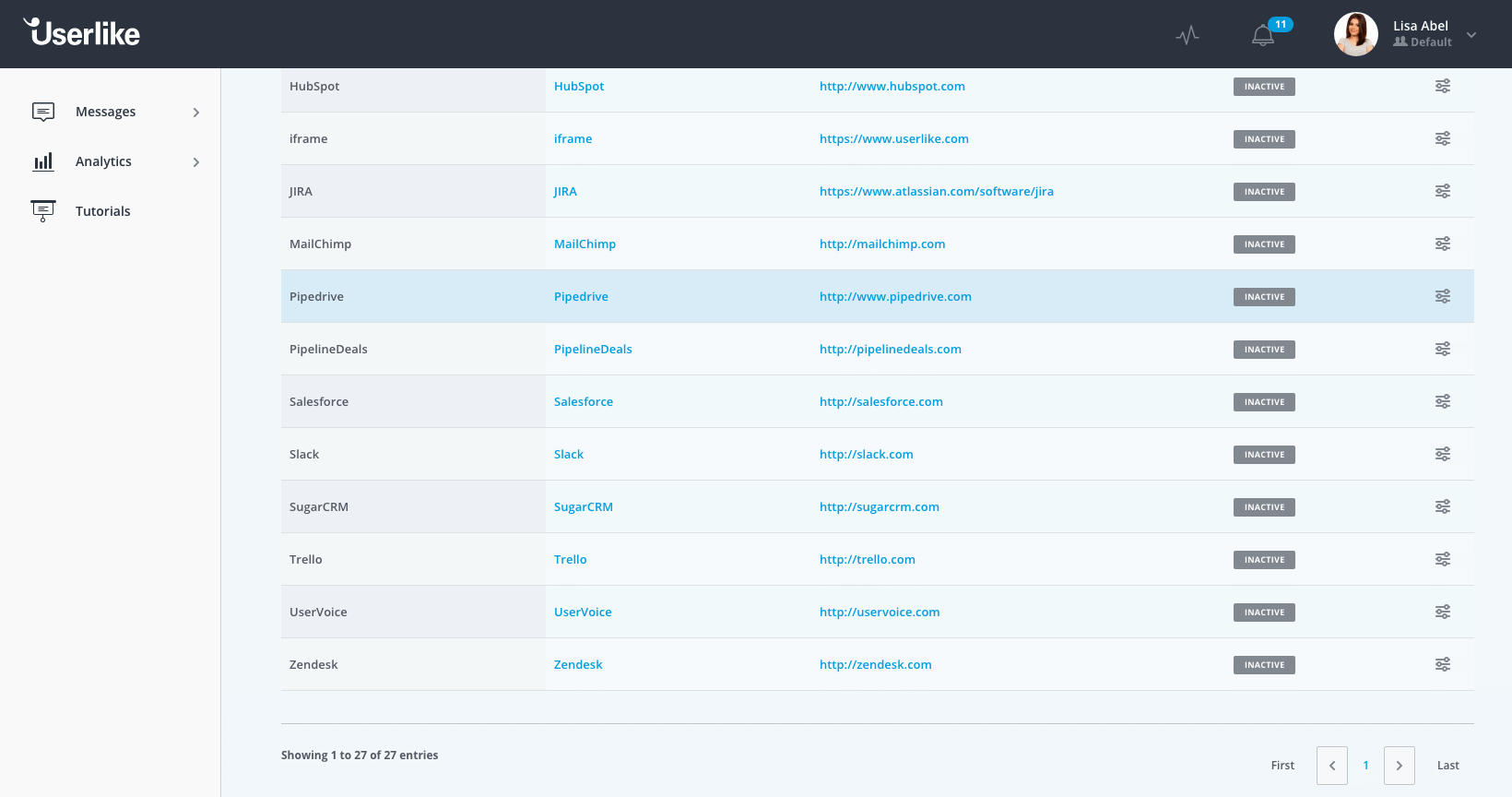
Task: Click the Analytics bar chart icon
Action: (x=43, y=161)
